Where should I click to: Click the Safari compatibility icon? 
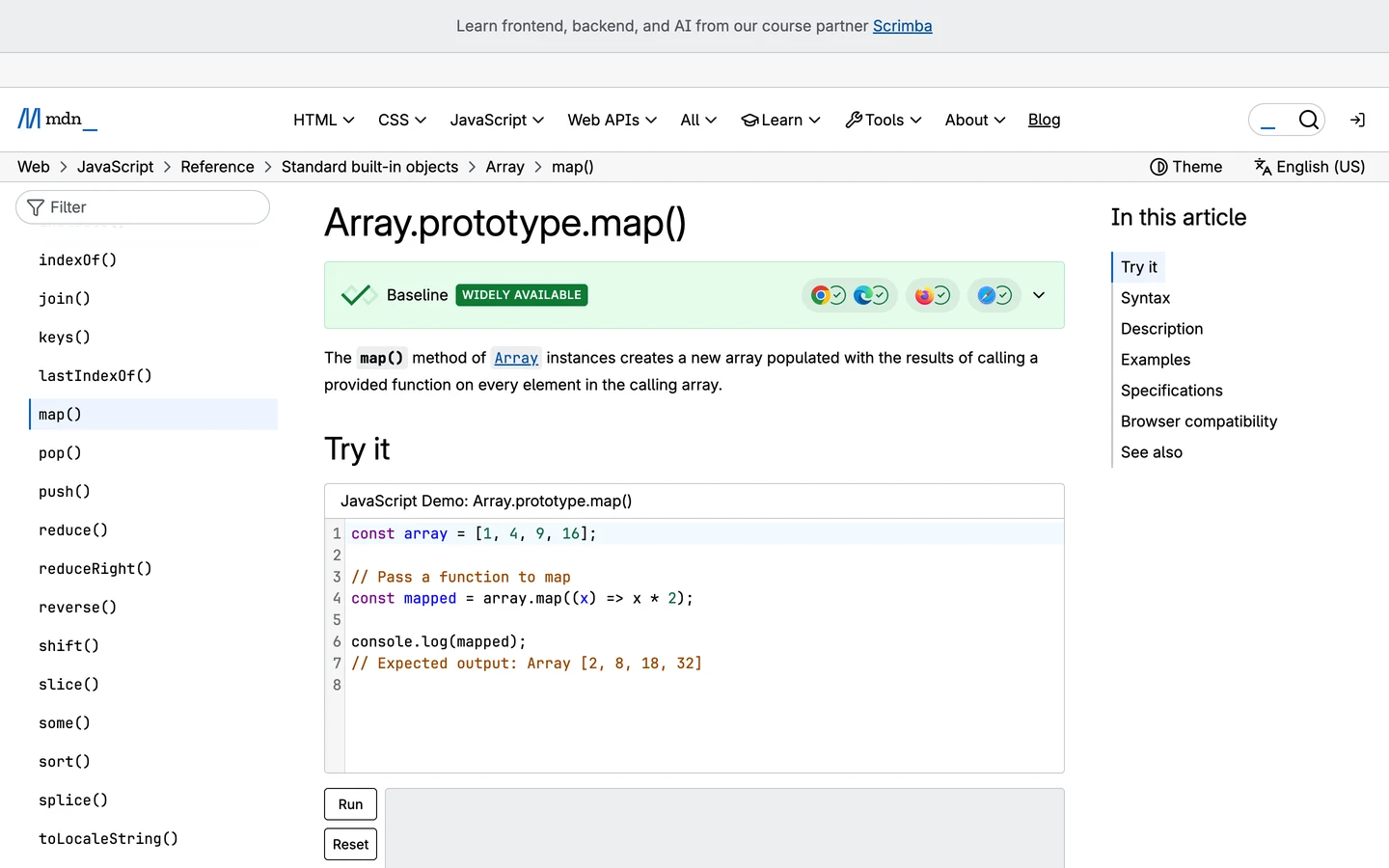[986, 295]
